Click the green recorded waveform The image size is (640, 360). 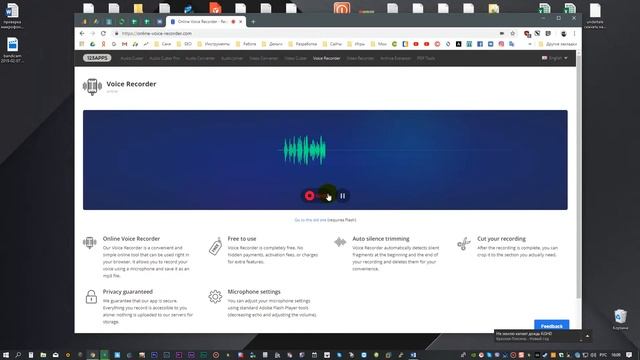[304, 150]
